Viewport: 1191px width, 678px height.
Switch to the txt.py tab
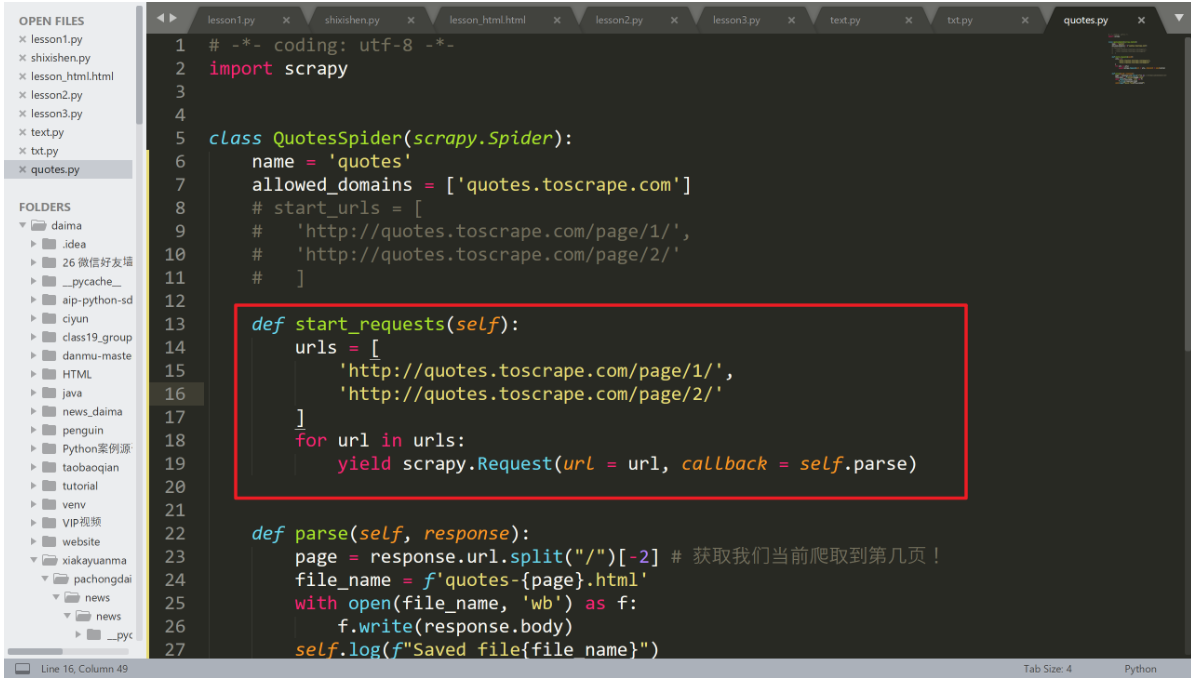960,20
